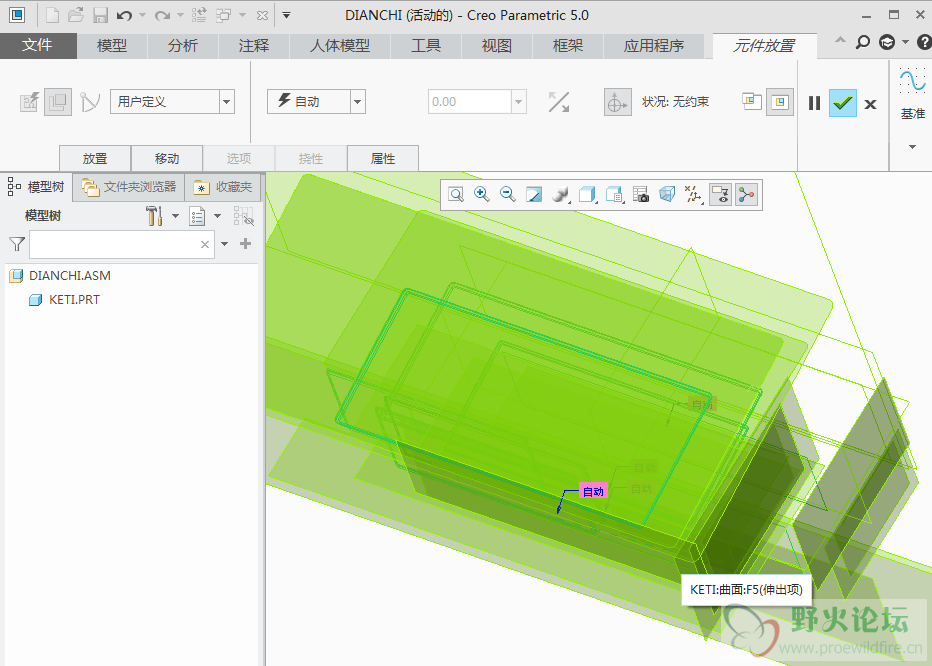Screen dimensions: 932x666
Task: Show component in assembly window toggle
Action: click(780, 102)
